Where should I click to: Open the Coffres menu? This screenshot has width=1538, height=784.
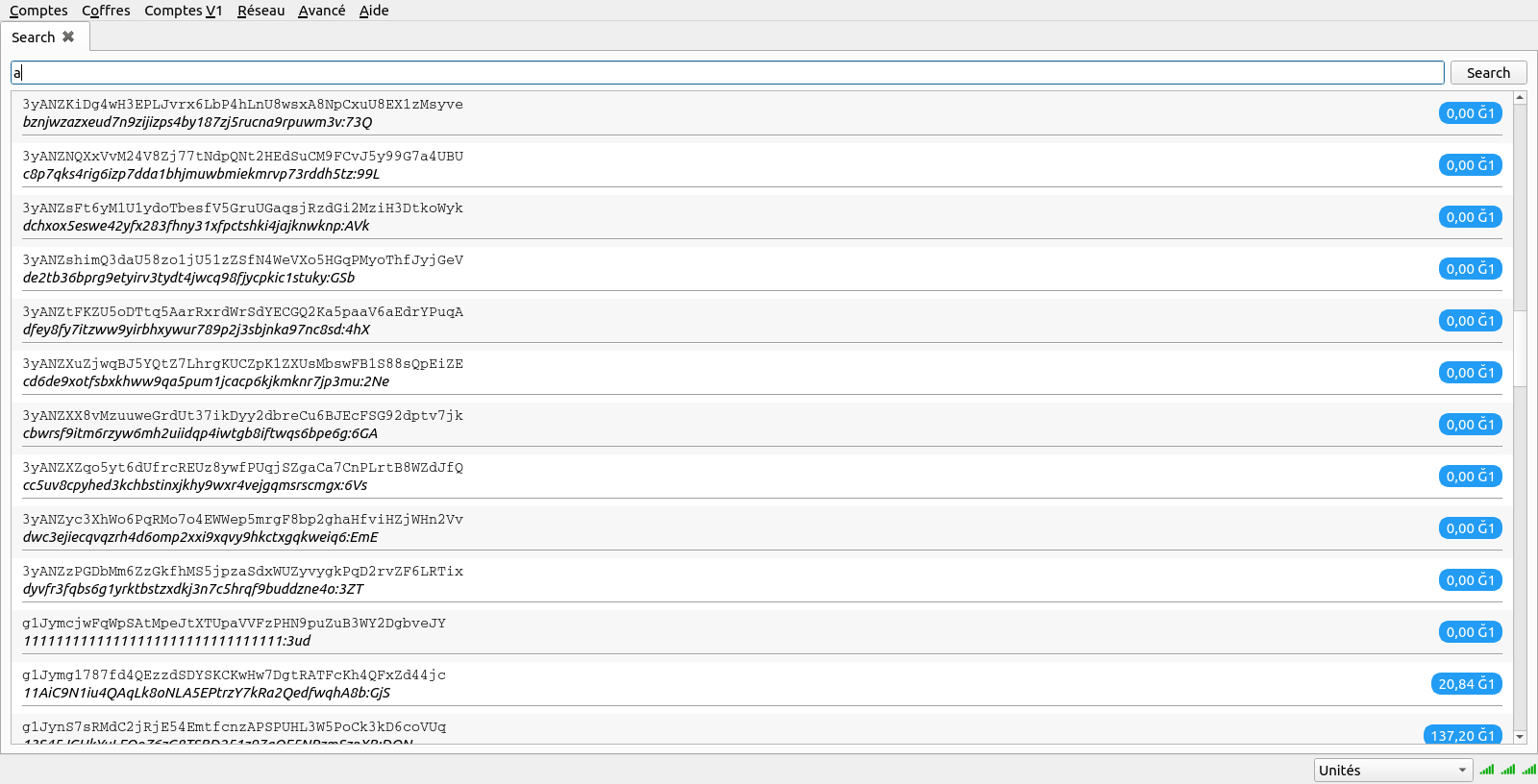pyautogui.click(x=106, y=11)
